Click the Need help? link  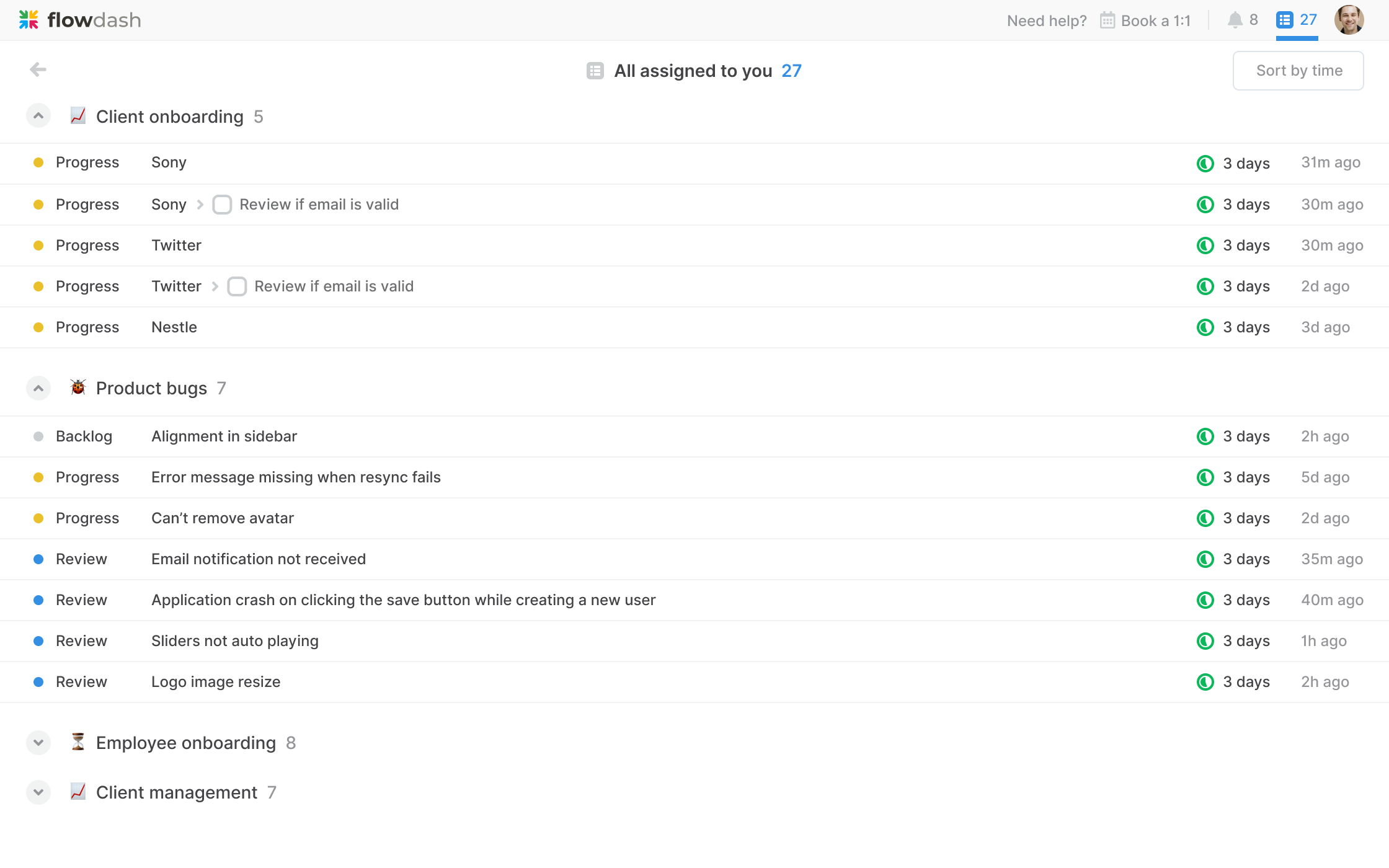(1047, 20)
